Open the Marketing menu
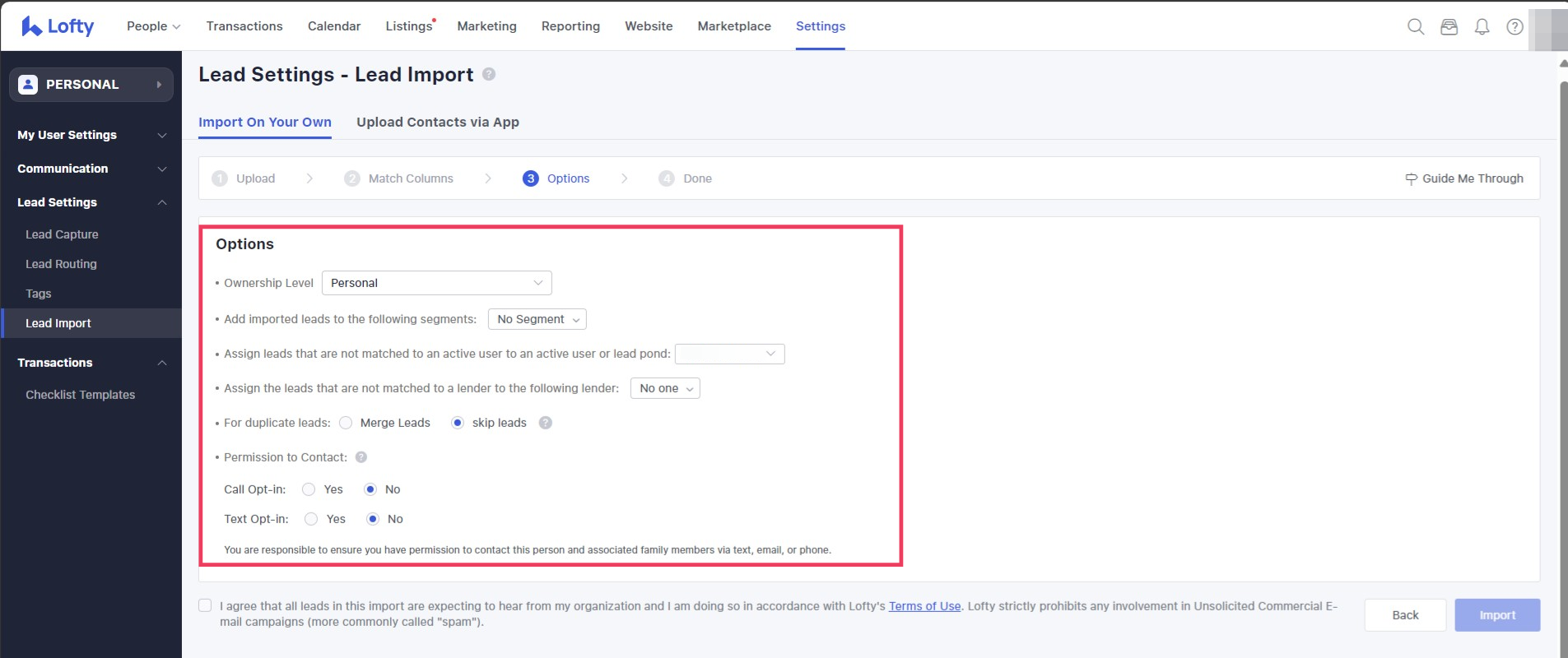The image size is (1568, 658). pyautogui.click(x=486, y=26)
